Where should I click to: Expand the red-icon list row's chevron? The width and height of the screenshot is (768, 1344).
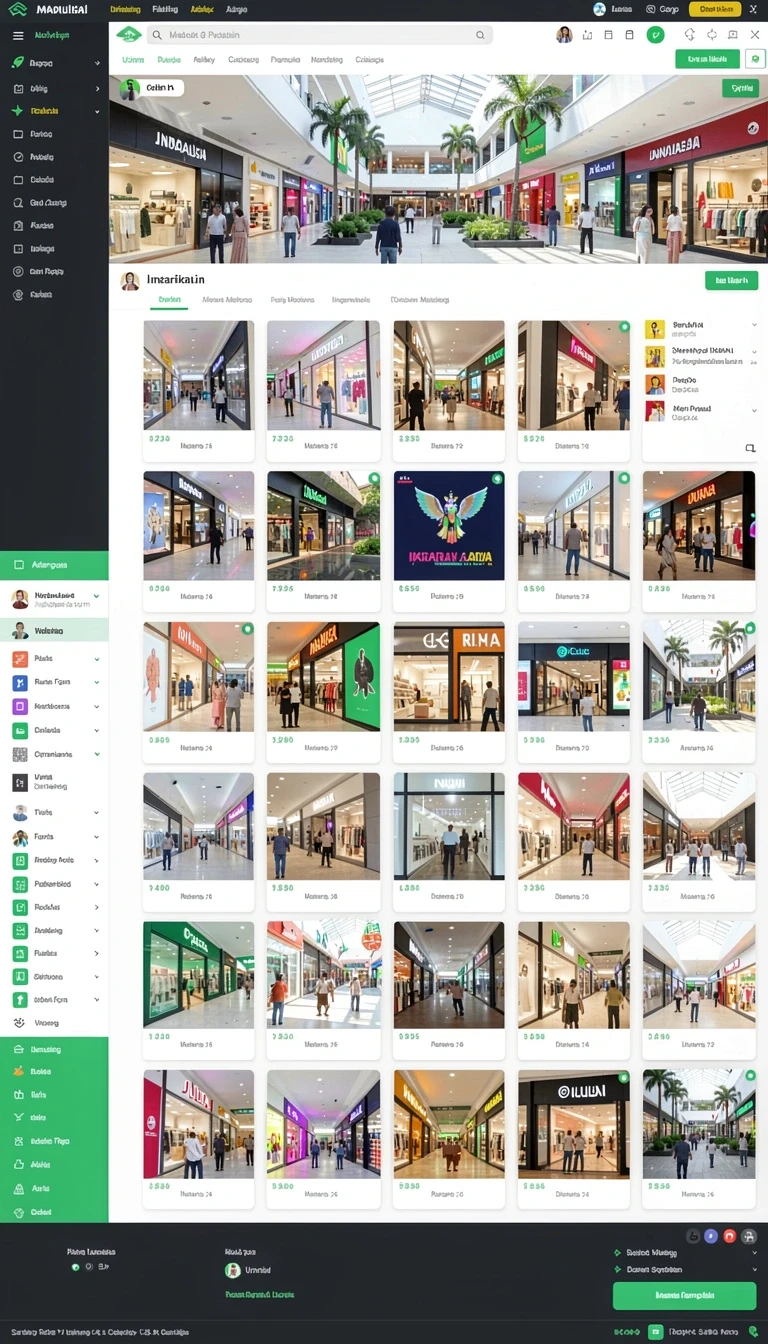pos(754,409)
